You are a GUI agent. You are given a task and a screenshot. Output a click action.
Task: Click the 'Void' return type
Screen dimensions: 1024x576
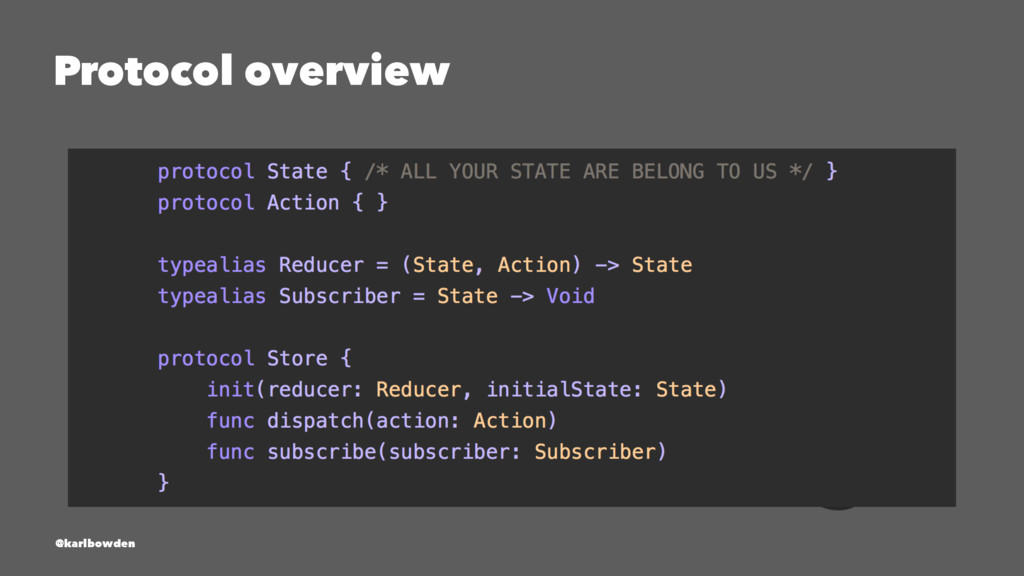[571, 296]
